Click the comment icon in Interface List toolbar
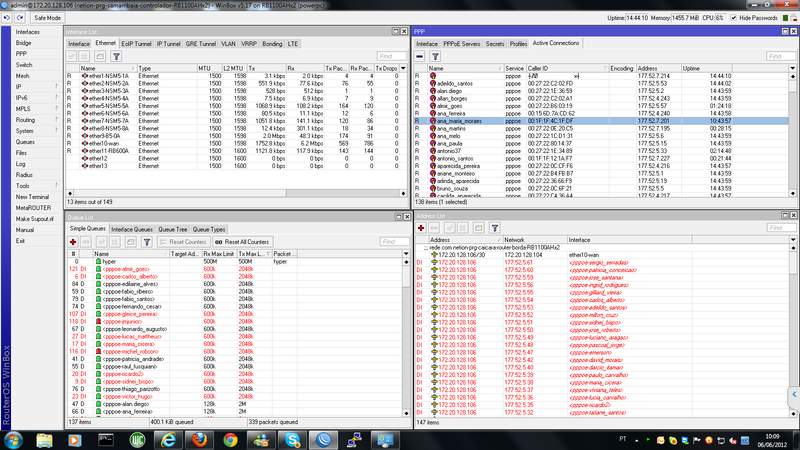 click(101, 56)
